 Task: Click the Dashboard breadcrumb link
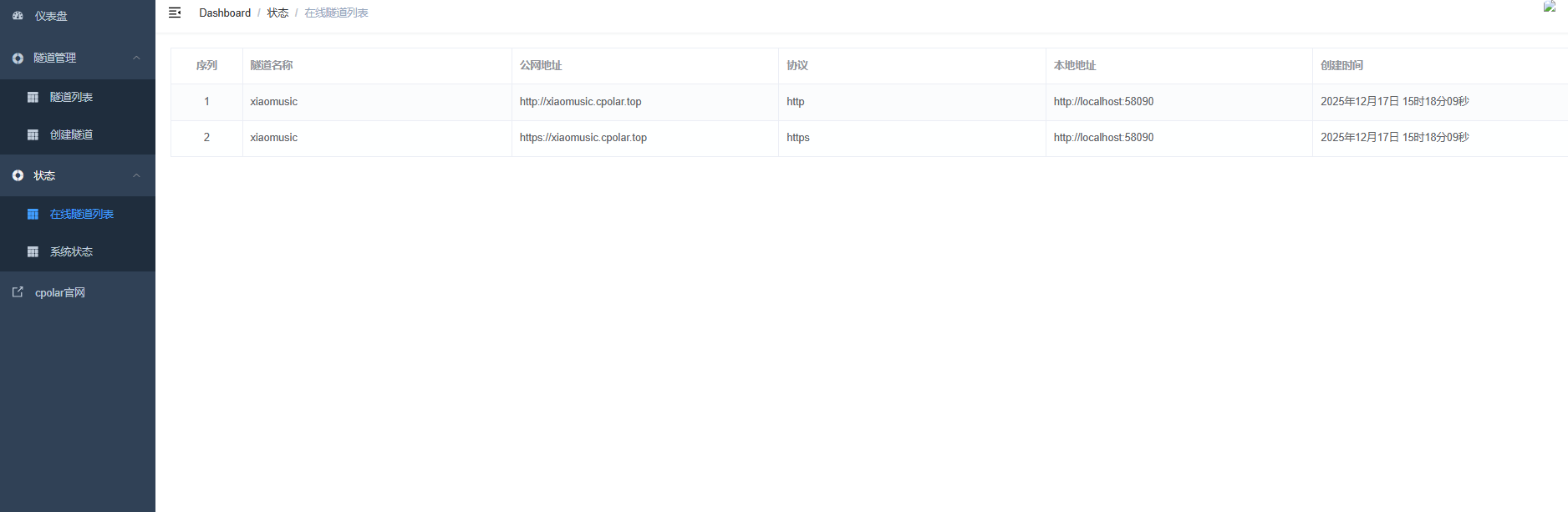click(225, 13)
